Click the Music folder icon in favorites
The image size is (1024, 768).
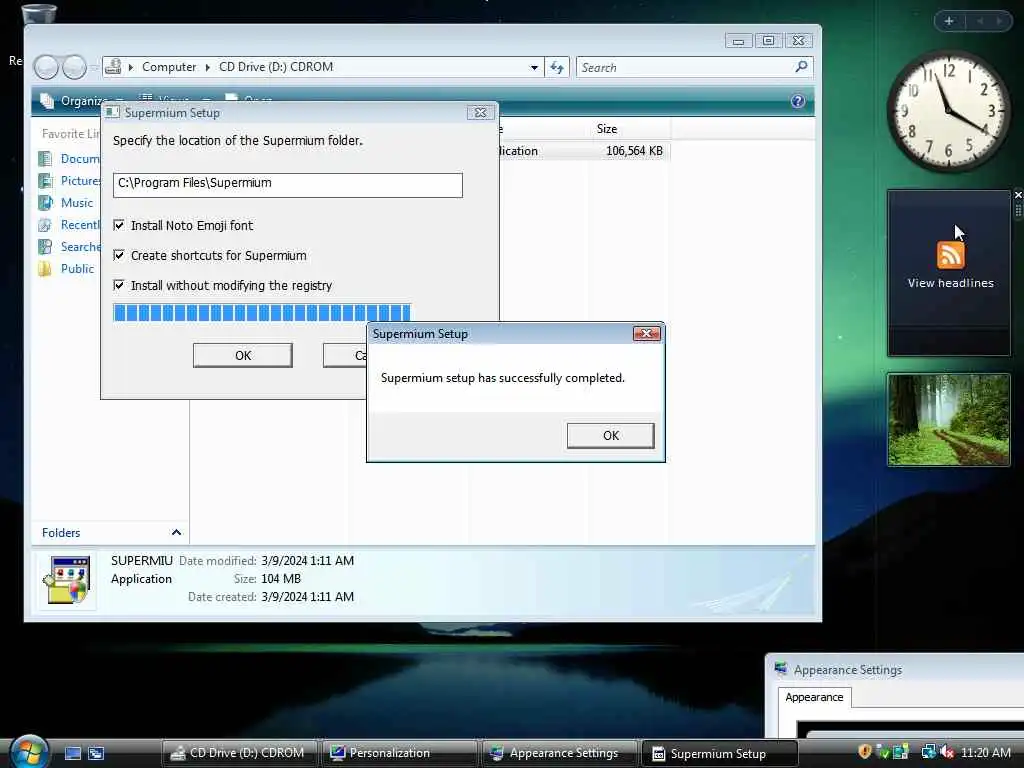coord(45,202)
